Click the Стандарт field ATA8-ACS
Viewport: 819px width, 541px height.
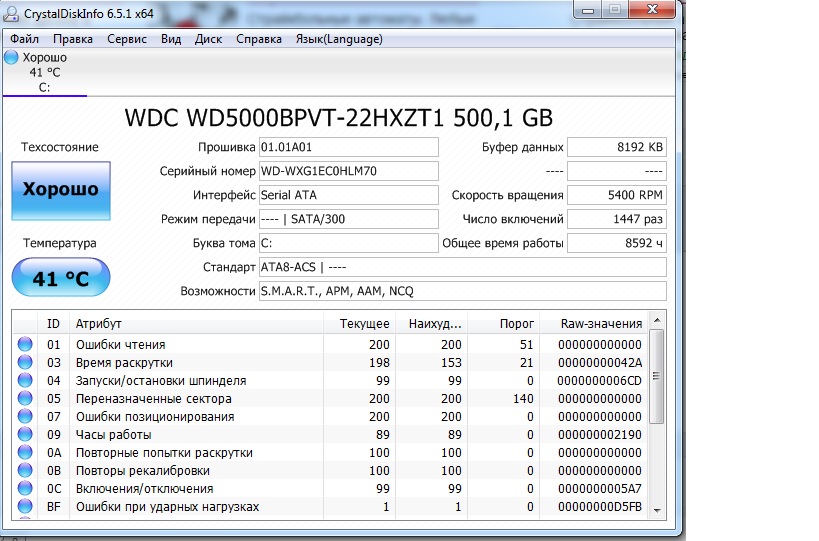click(x=463, y=267)
